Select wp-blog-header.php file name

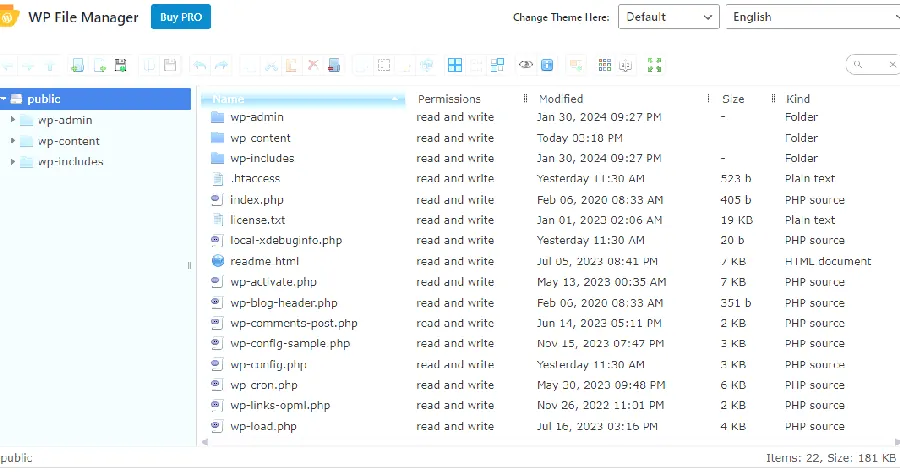point(284,303)
